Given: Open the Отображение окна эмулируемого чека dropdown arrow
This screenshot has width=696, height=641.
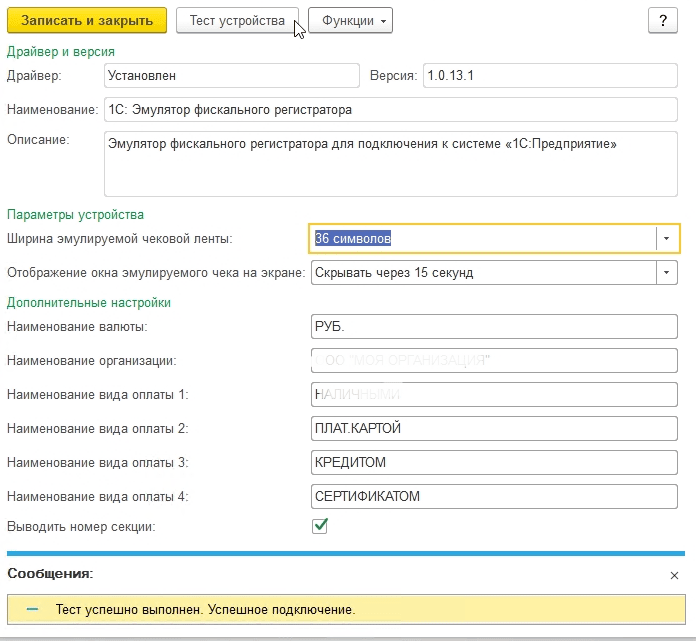Looking at the screenshot, I should click(x=667, y=272).
